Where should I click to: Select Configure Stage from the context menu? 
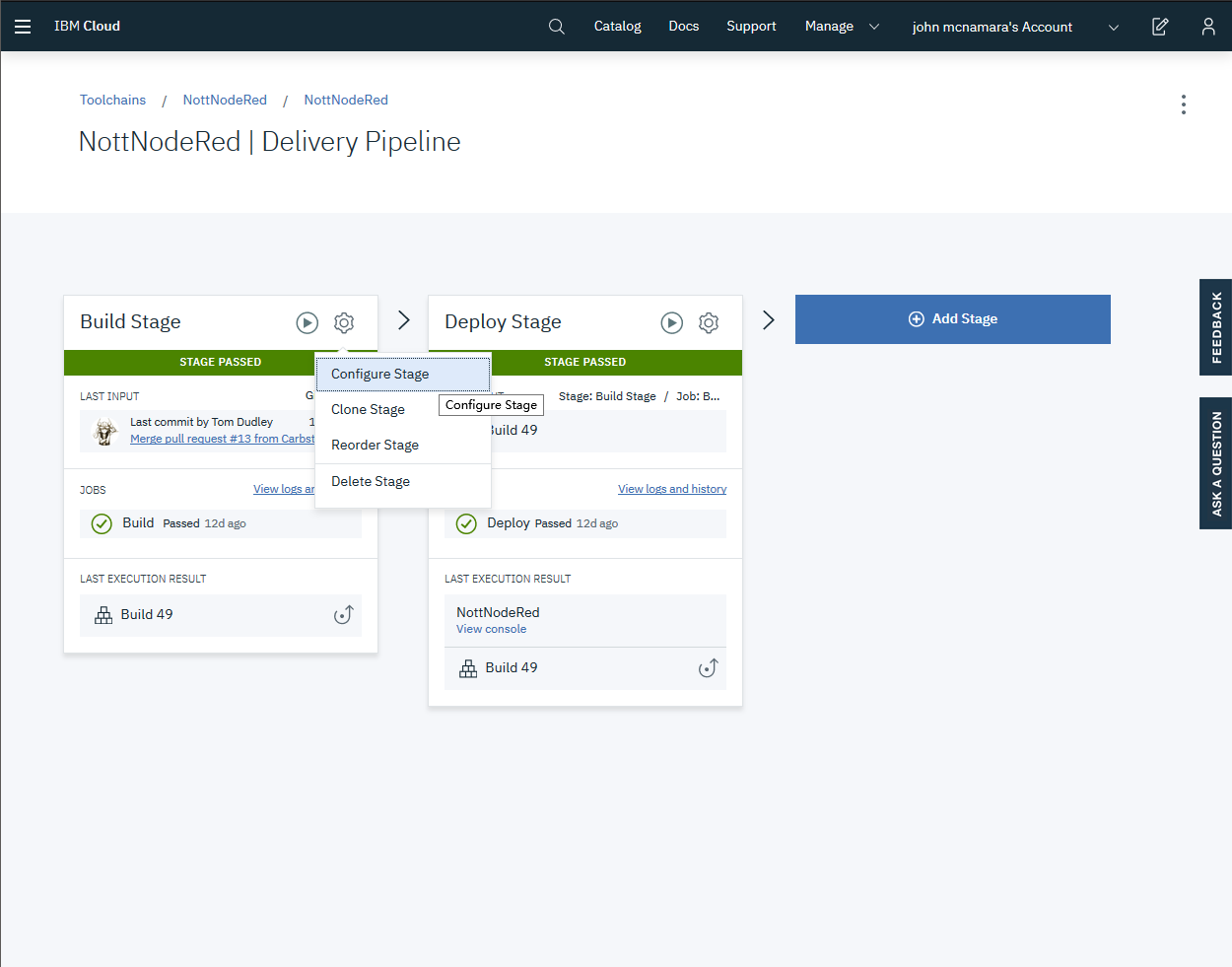click(x=380, y=374)
